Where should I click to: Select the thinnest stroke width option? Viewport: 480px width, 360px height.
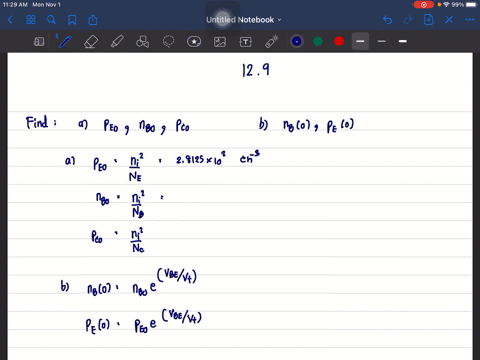pyautogui.click(x=382, y=41)
